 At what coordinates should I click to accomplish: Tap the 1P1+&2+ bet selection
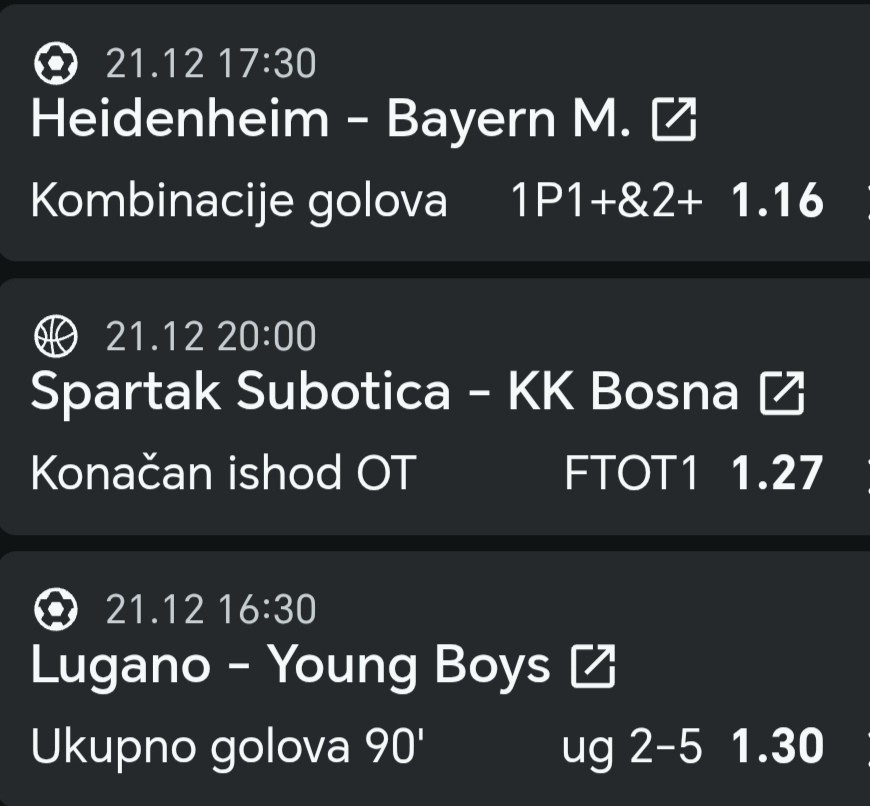pos(607,202)
